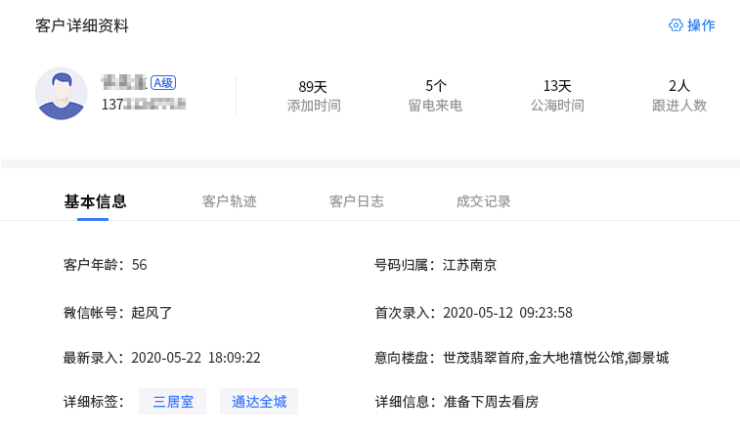Click the 意向楼盘 value 世茂翡翠首府
The width and height of the screenshot is (740, 438).
tap(484, 357)
